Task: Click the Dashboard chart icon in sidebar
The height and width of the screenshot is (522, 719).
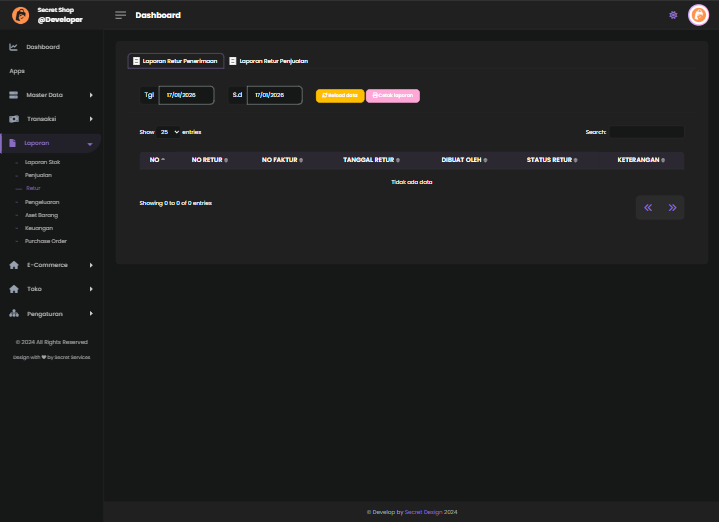Action: point(14,47)
